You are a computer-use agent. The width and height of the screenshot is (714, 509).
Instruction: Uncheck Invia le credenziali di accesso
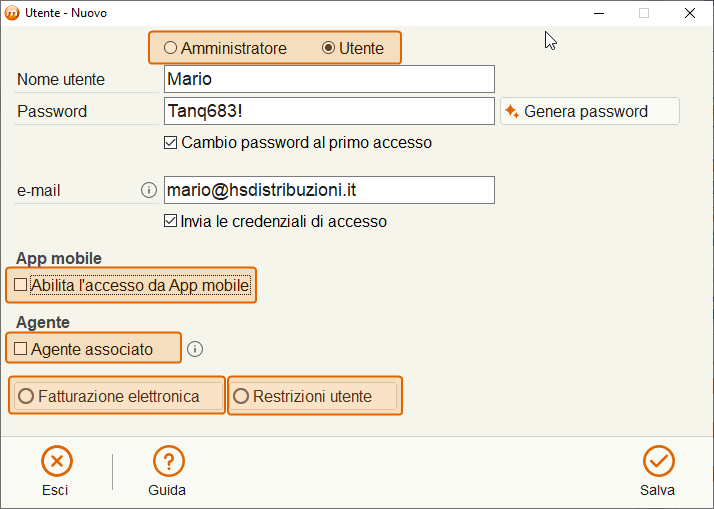[170, 221]
